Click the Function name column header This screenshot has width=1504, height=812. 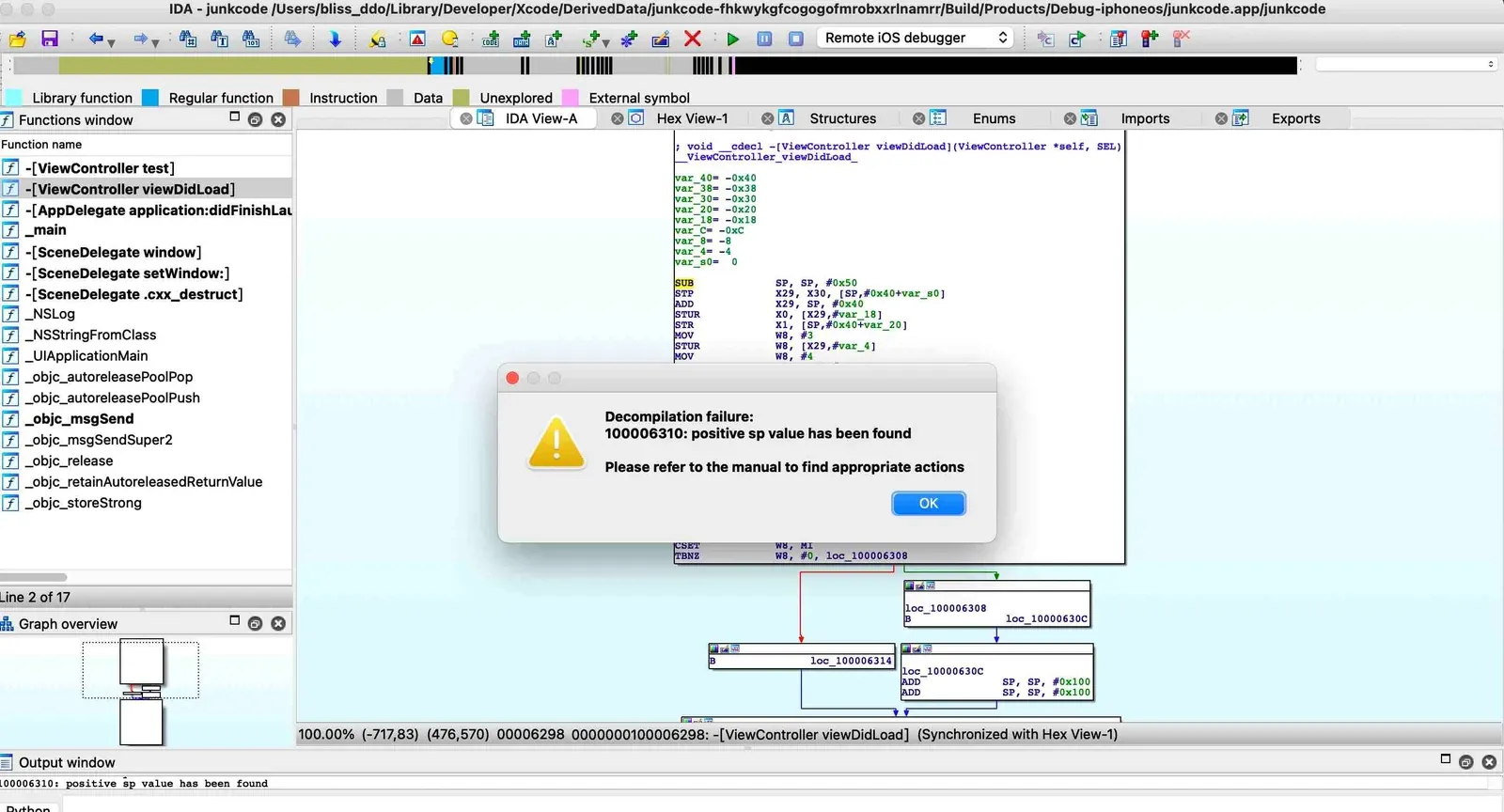click(146, 145)
